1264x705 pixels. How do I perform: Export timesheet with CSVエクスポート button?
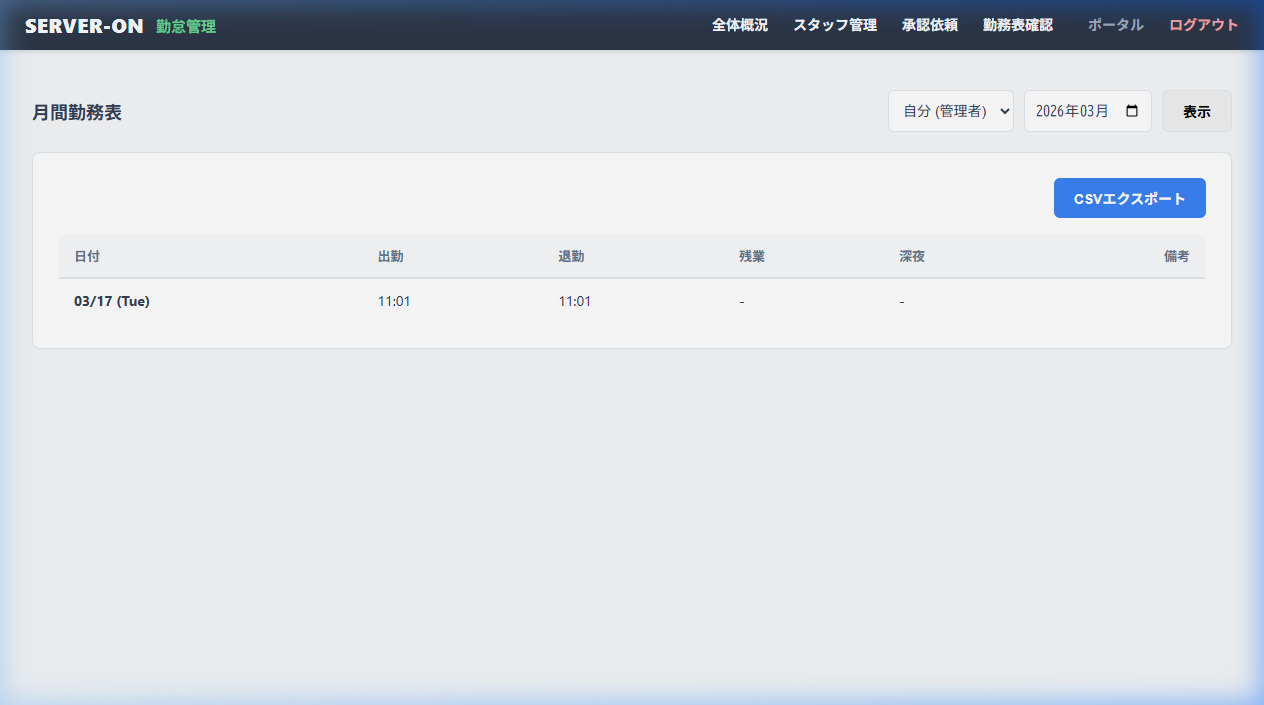tap(1129, 198)
